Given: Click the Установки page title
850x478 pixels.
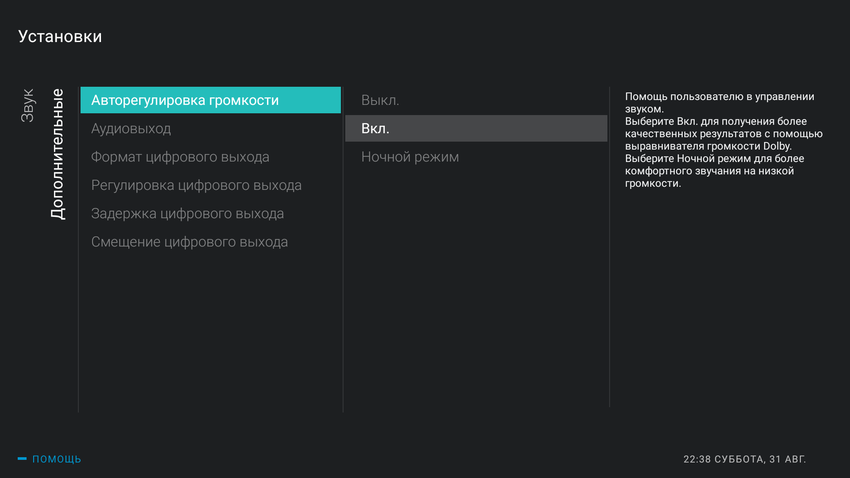Looking at the screenshot, I should point(60,37).
